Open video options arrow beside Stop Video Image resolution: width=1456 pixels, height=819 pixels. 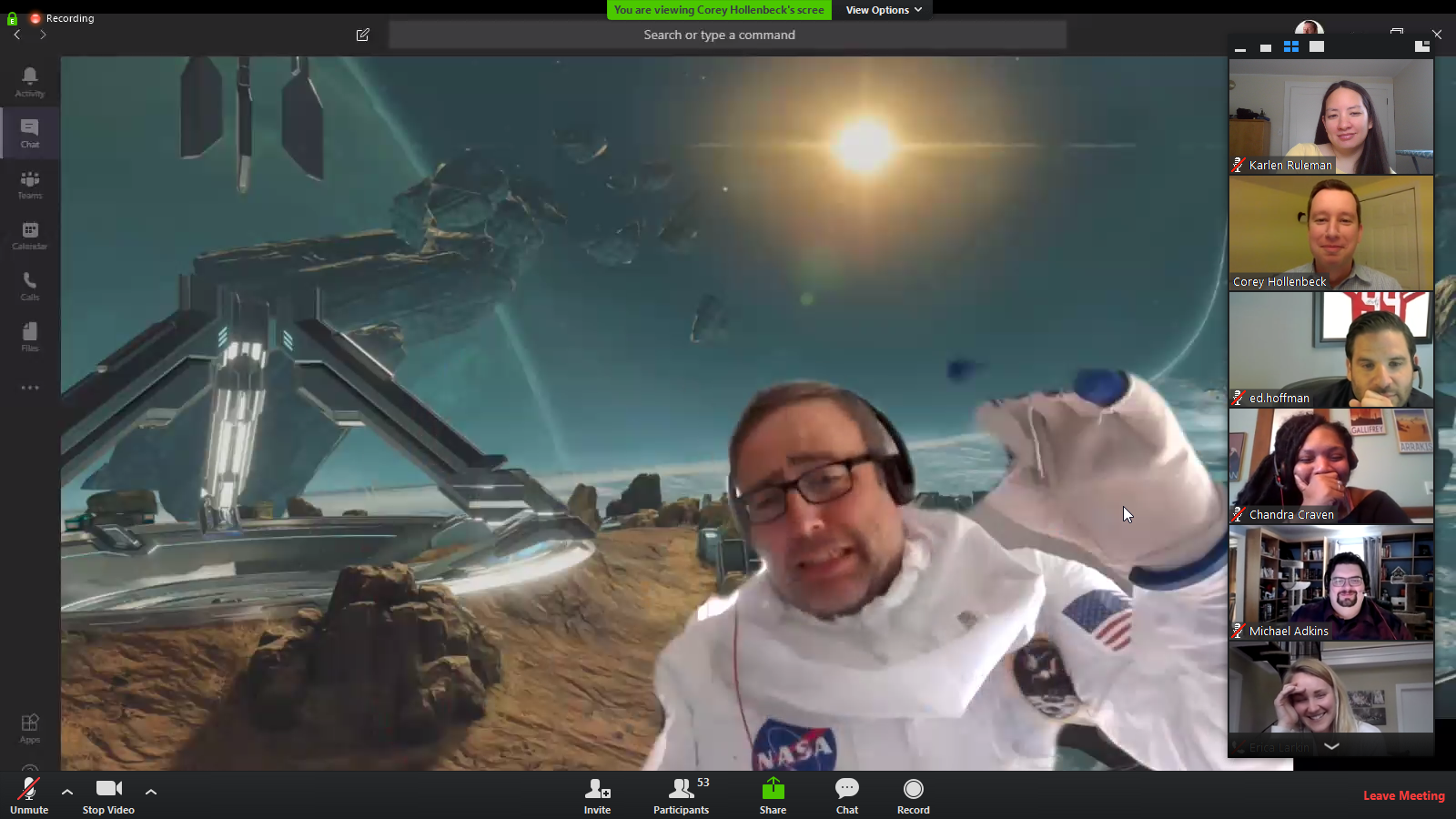pyautogui.click(x=151, y=792)
